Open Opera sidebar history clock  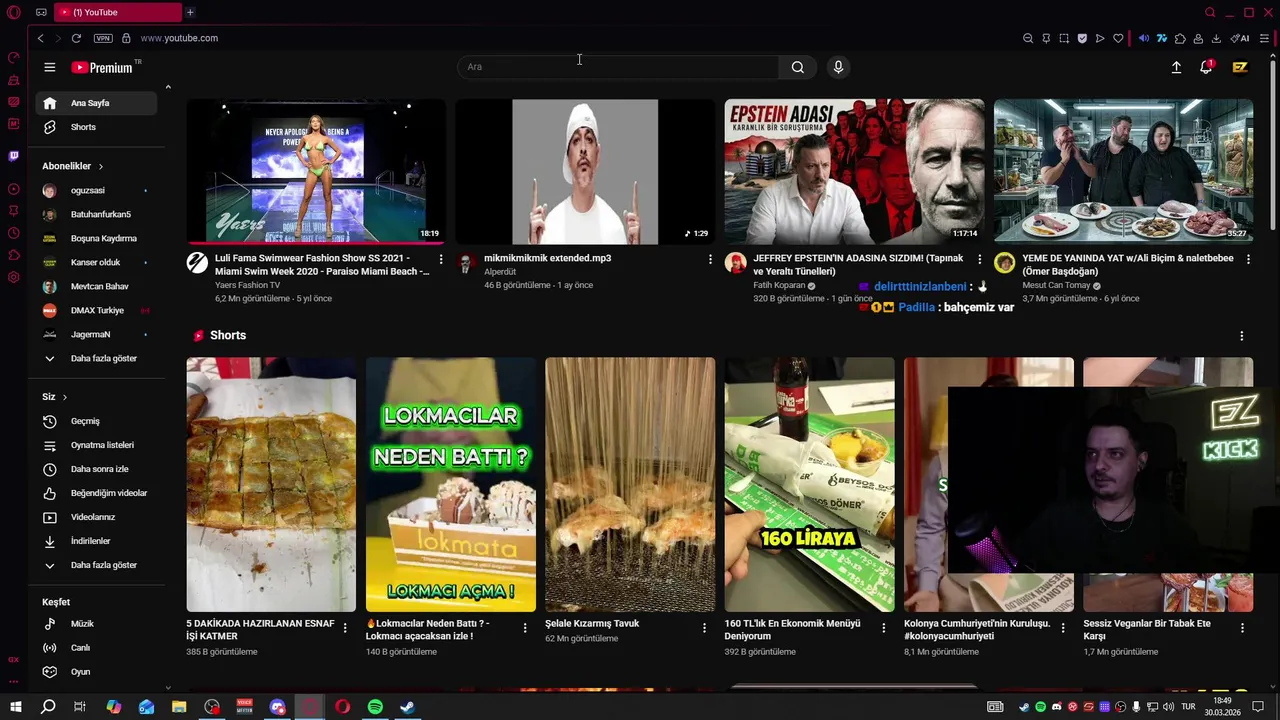click(x=13, y=233)
